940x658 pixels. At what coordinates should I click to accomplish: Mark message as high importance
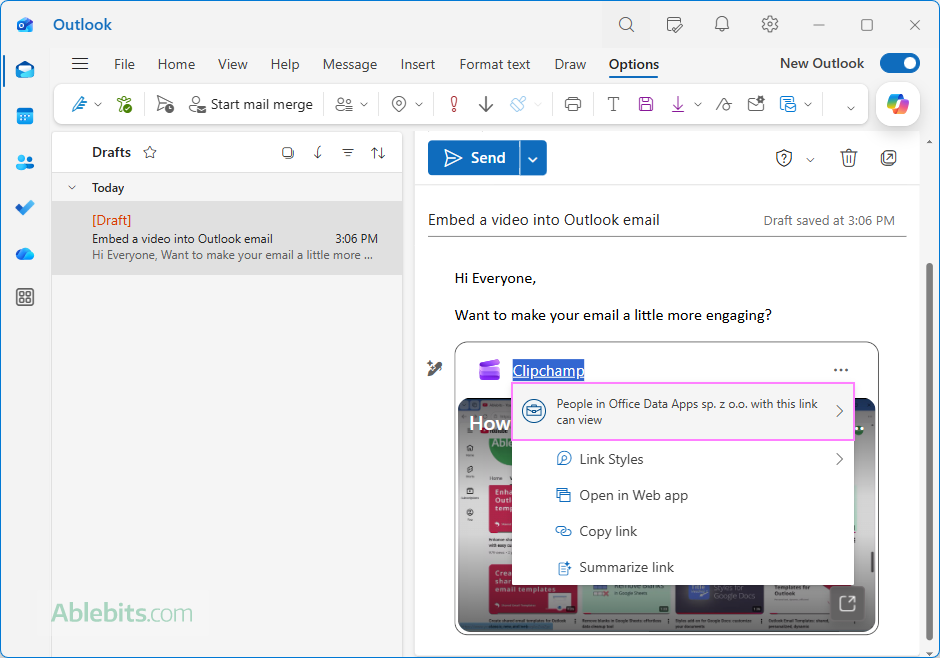point(454,104)
